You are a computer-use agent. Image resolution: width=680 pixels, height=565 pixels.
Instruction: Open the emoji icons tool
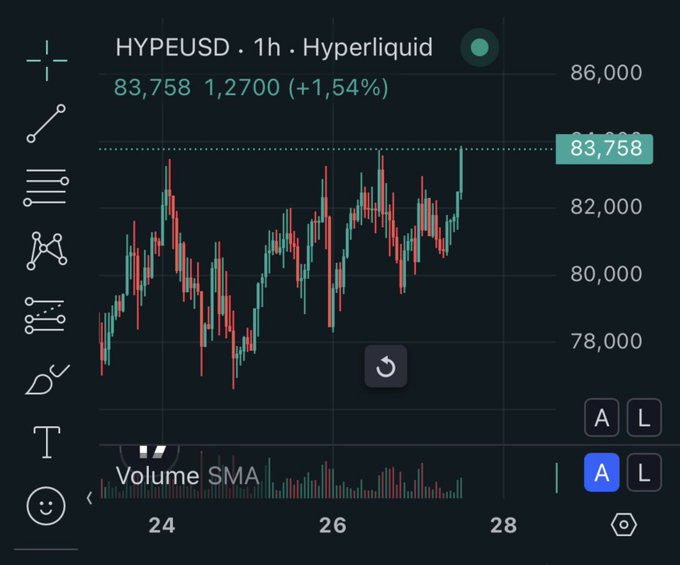click(46, 506)
